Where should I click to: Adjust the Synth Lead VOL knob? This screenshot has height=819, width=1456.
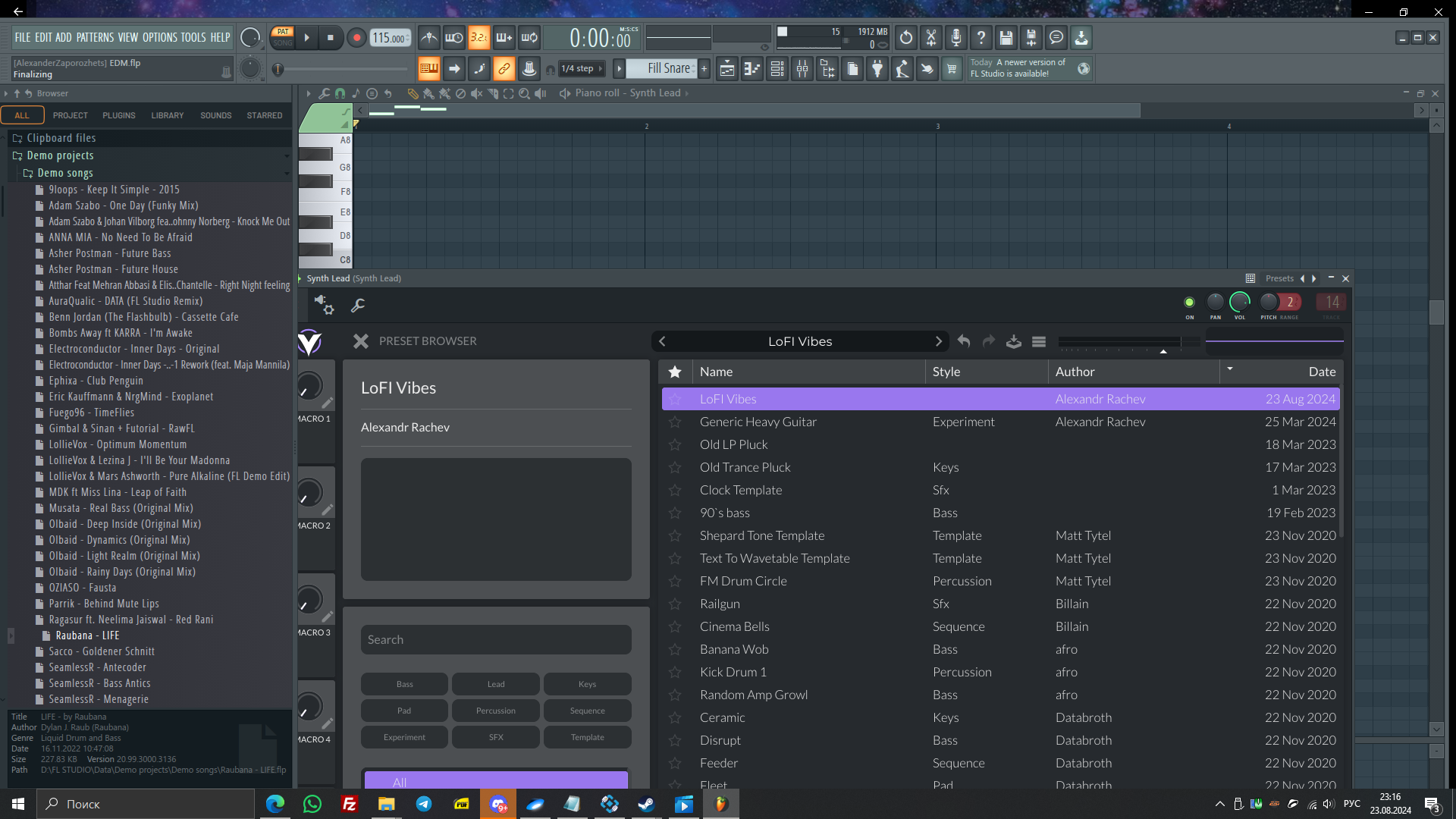point(1239,303)
